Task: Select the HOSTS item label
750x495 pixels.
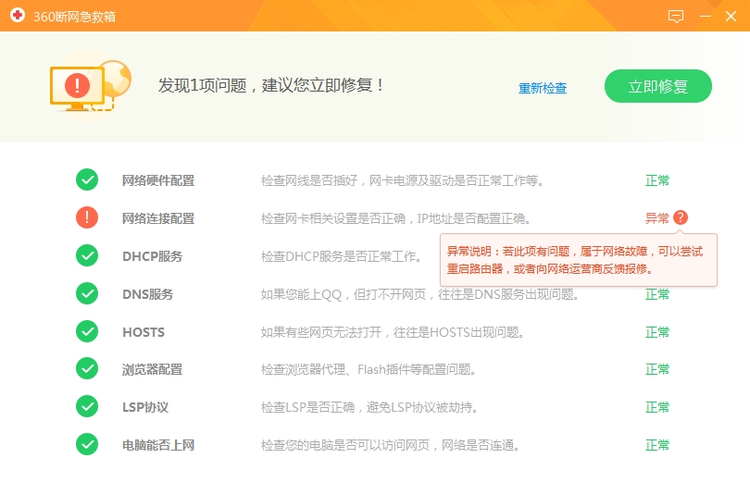Action: [x=143, y=332]
